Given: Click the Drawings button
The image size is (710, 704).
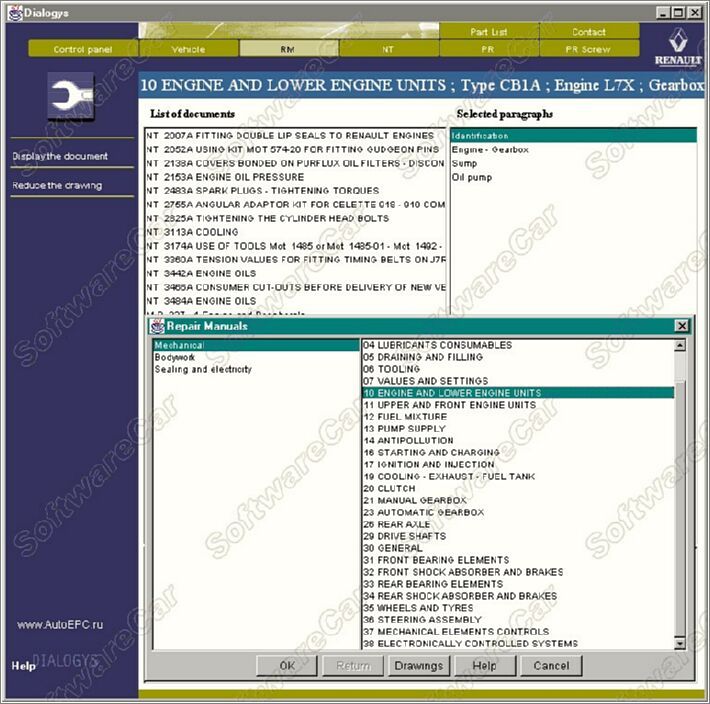Looking at the screenshot, I should coord(418,665).
